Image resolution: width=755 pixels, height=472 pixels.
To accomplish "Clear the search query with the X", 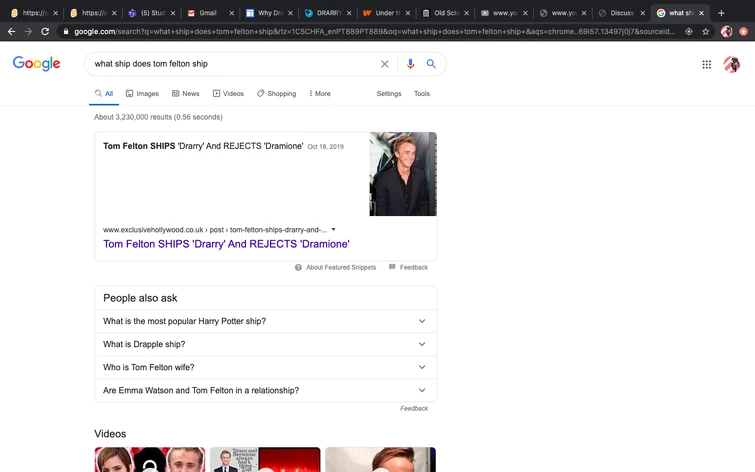I will click(x=385, y=64).
